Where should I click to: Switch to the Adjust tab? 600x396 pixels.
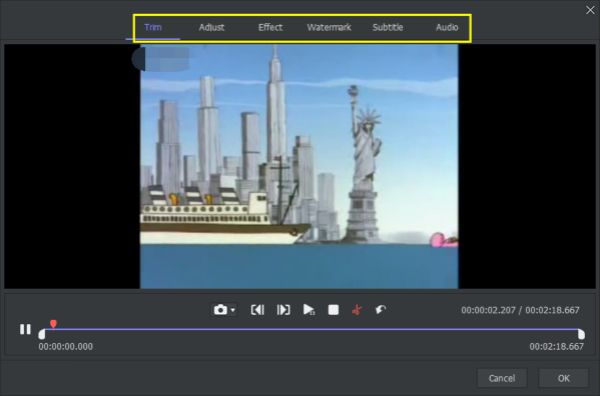pos(211,27)
